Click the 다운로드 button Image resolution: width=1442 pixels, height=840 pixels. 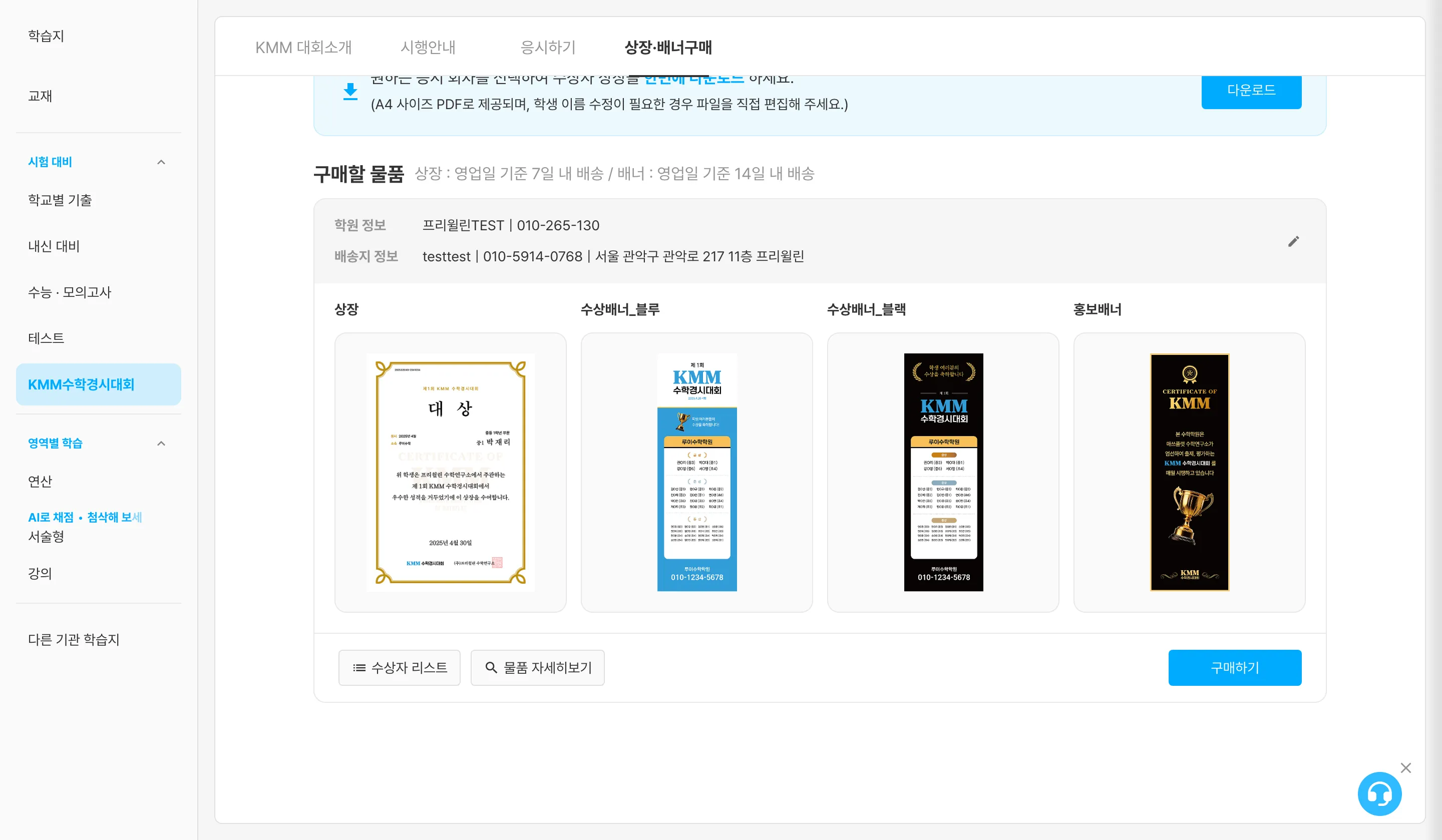point(1251,91)
